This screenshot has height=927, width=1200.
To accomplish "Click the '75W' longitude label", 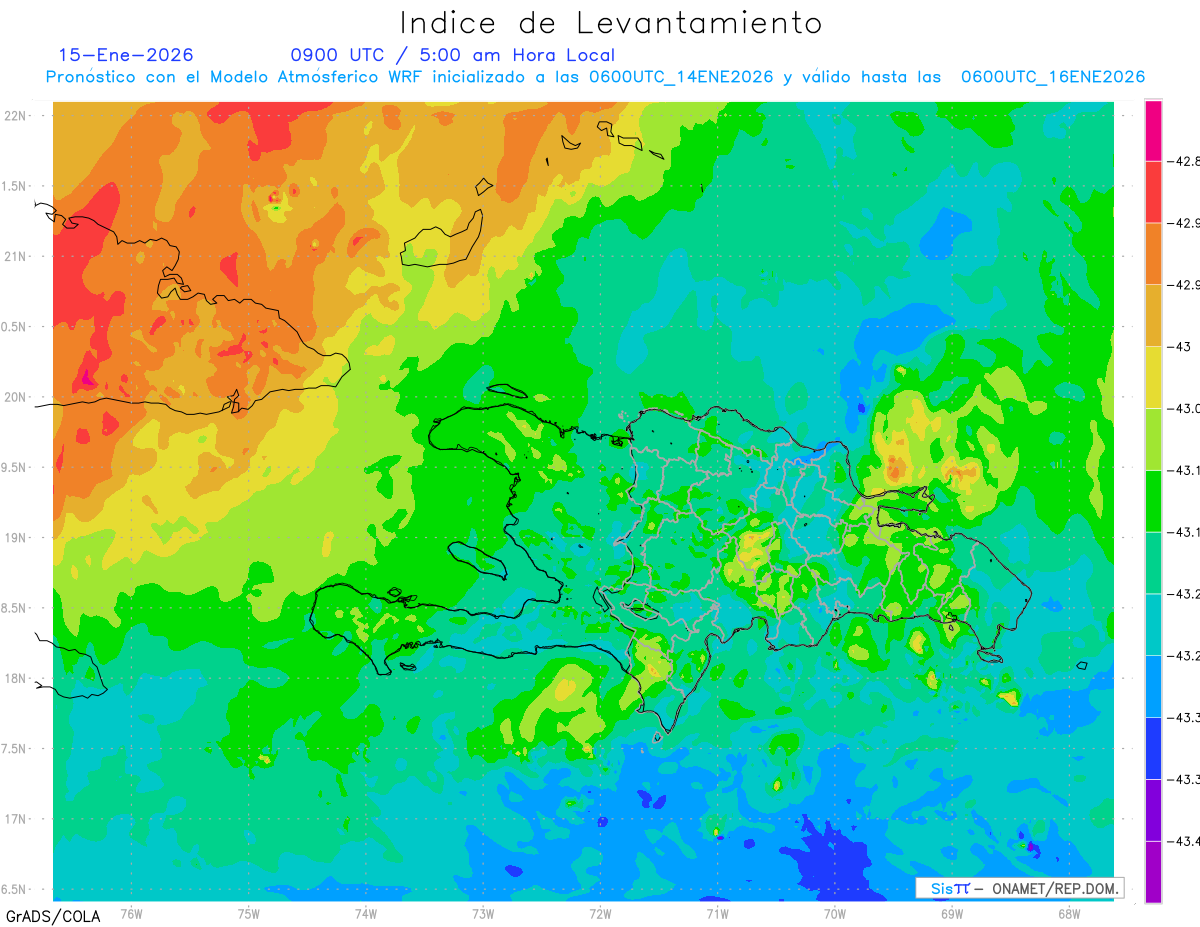I will click(x=249, y=912).
